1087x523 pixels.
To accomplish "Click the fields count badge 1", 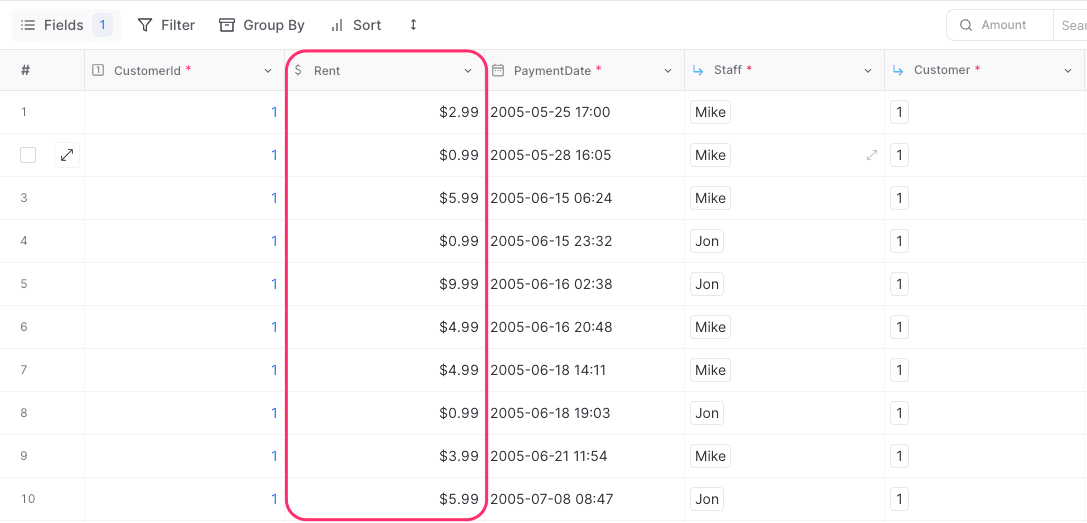I will coord(102,26).
